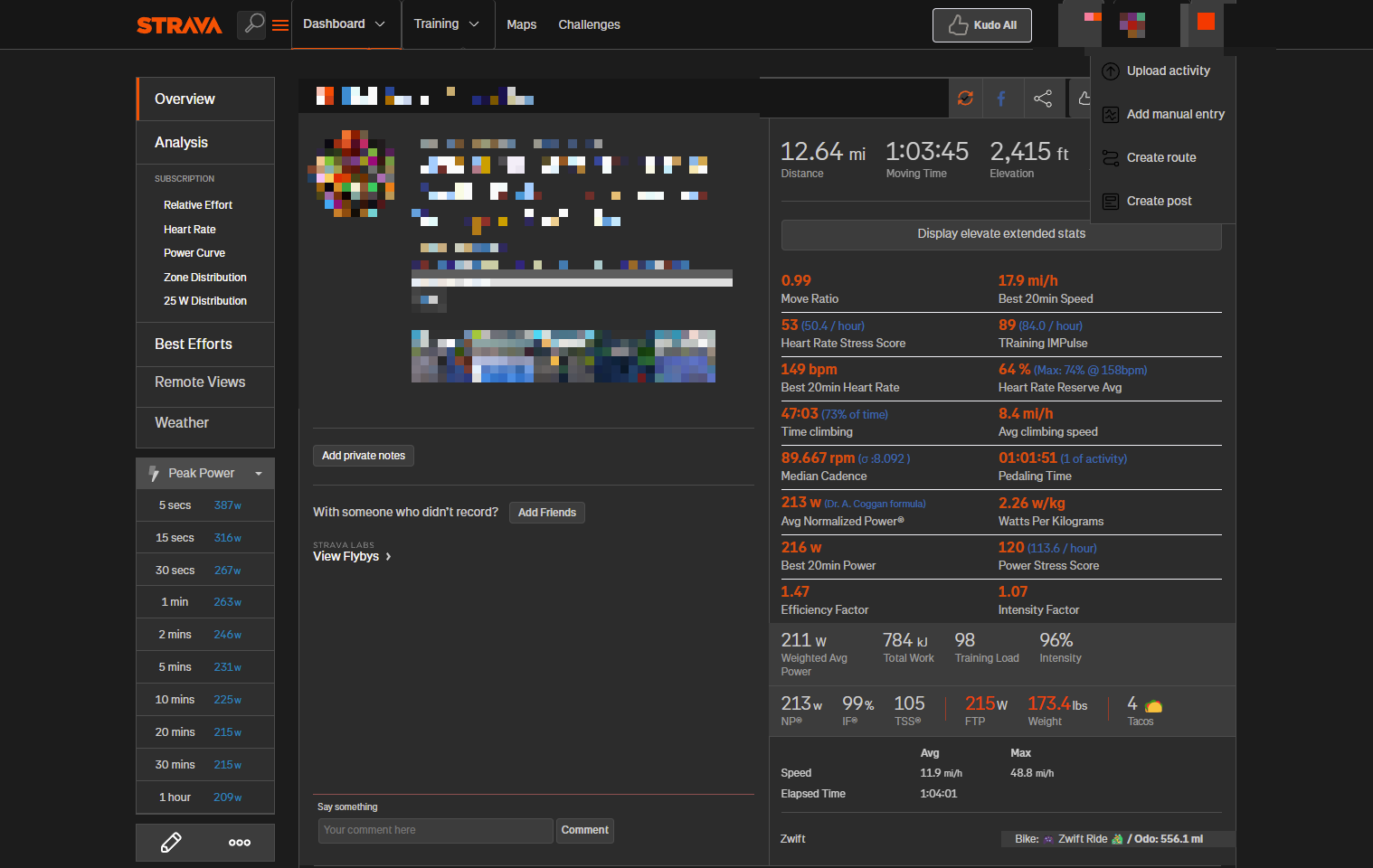Image resolution: width=1373 pixels, height=868 pixels.
Task: Open the orange hamburger menu icon
Action: [x=280, y=25]
